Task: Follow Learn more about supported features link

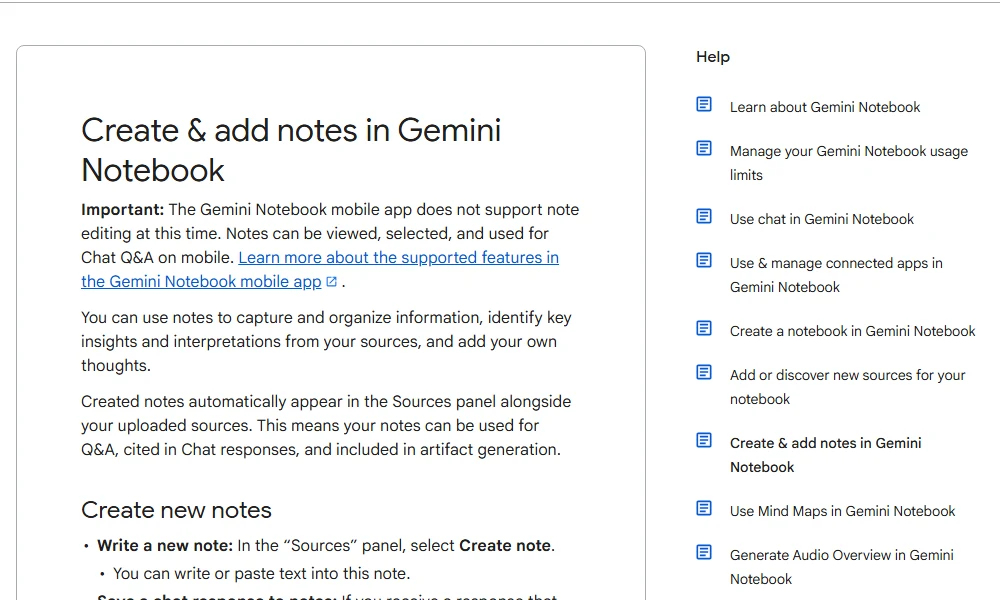Action: click(320, 269)
